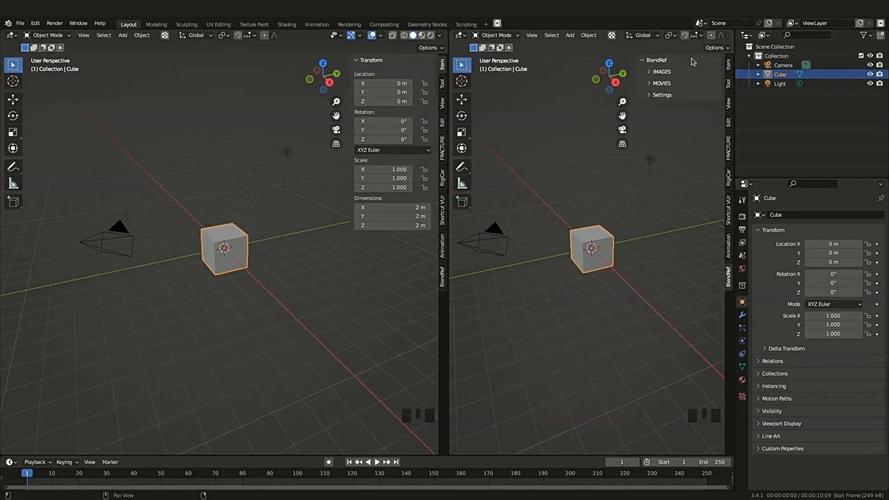889x500 pixels.
Task: Open the Object properties tab icon
Action: click(x=742, y=302)
